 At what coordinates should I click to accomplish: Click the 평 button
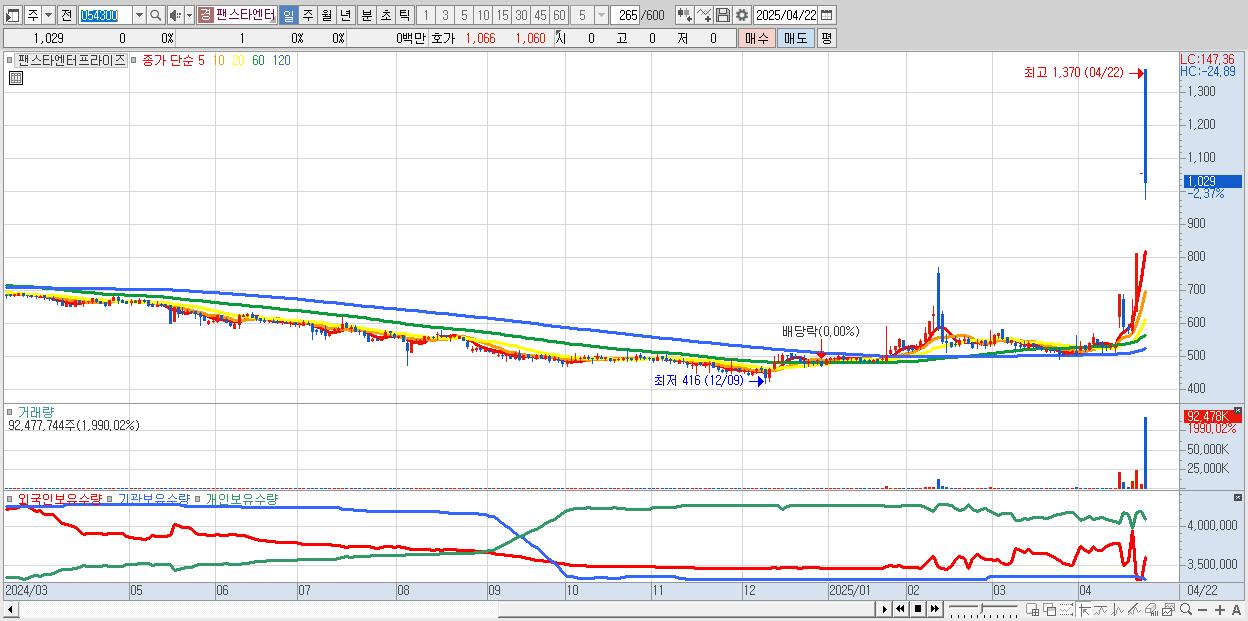826,38
